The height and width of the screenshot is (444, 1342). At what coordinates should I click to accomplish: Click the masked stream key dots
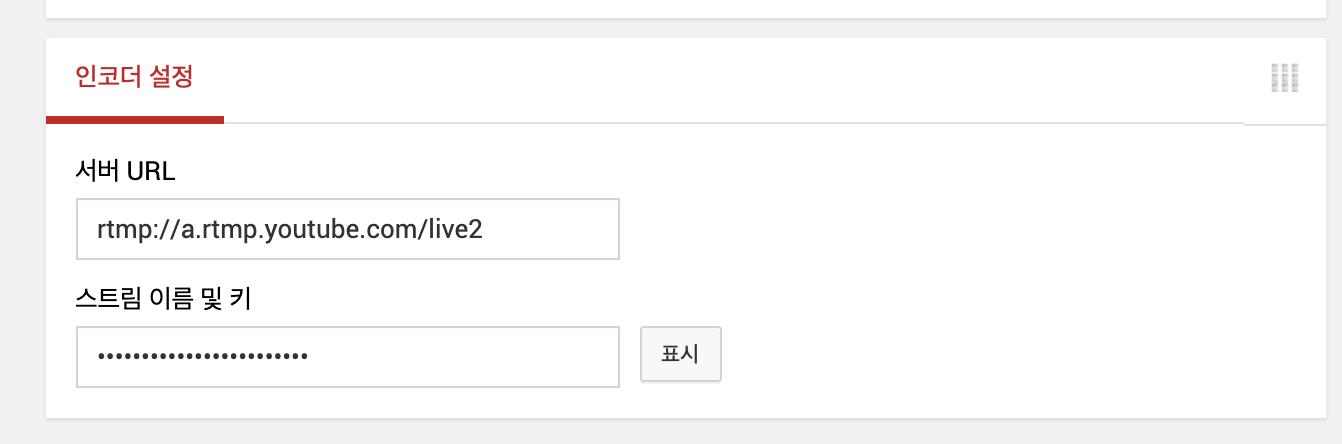click(x=202, y=356)
